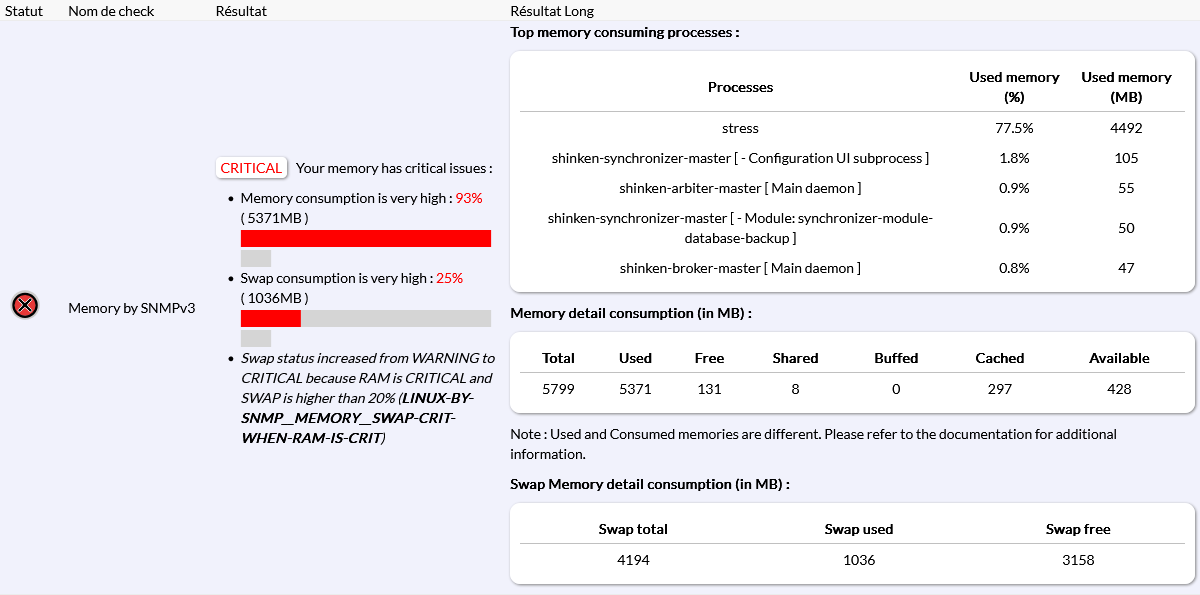
Task: Click the Résultat Long column header
Action: (552, 11)
